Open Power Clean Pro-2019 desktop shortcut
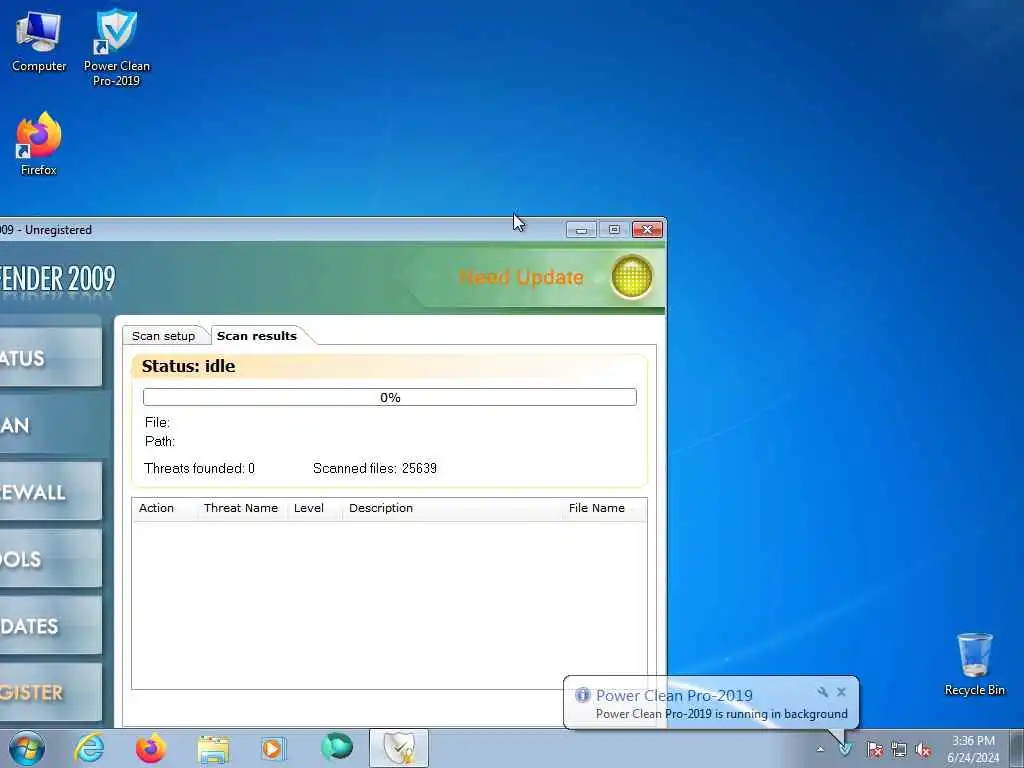1024x768 pixels. pyautogui.click(x=116, y=47)
